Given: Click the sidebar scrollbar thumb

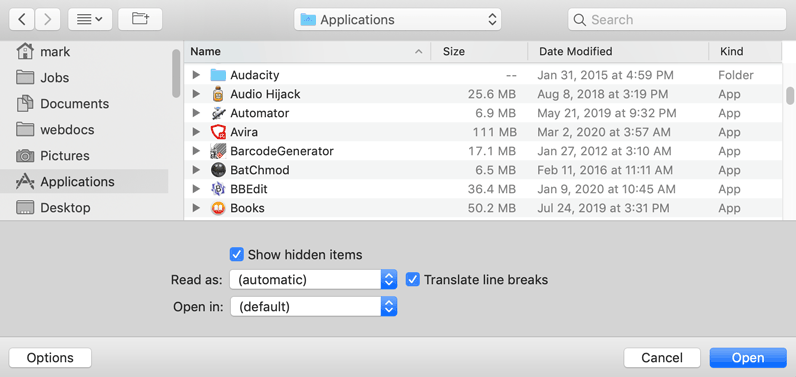Looking at the screenshot, I should (x=176, y=73).
